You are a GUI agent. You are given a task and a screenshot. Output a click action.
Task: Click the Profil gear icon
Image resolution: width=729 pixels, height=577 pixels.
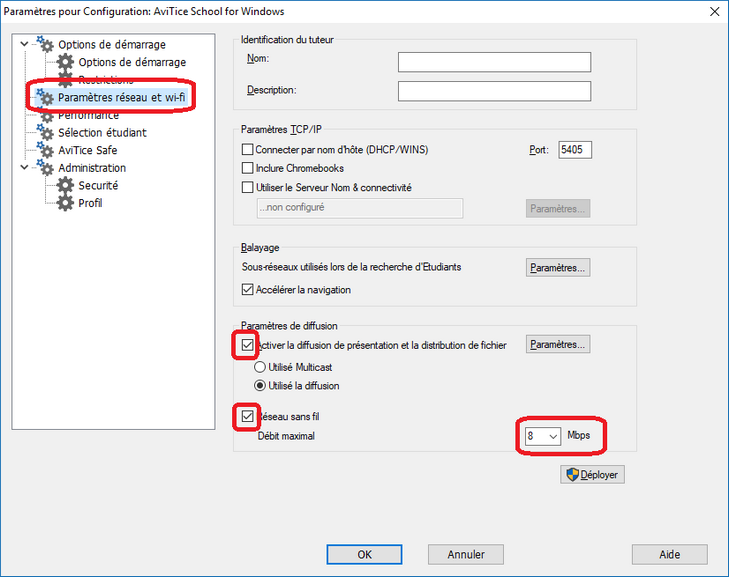65,204
